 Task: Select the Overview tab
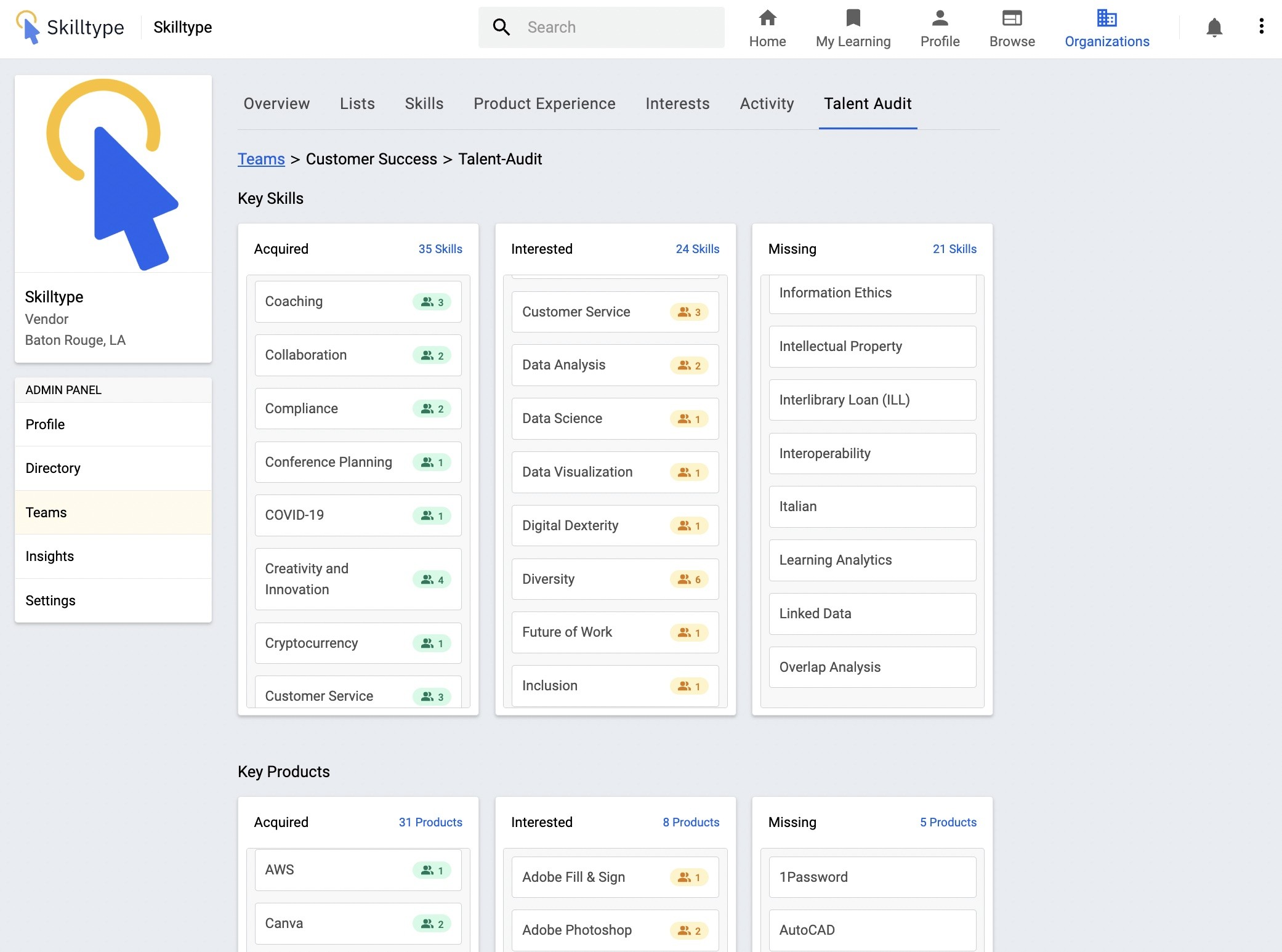click(x=276, y=103)
